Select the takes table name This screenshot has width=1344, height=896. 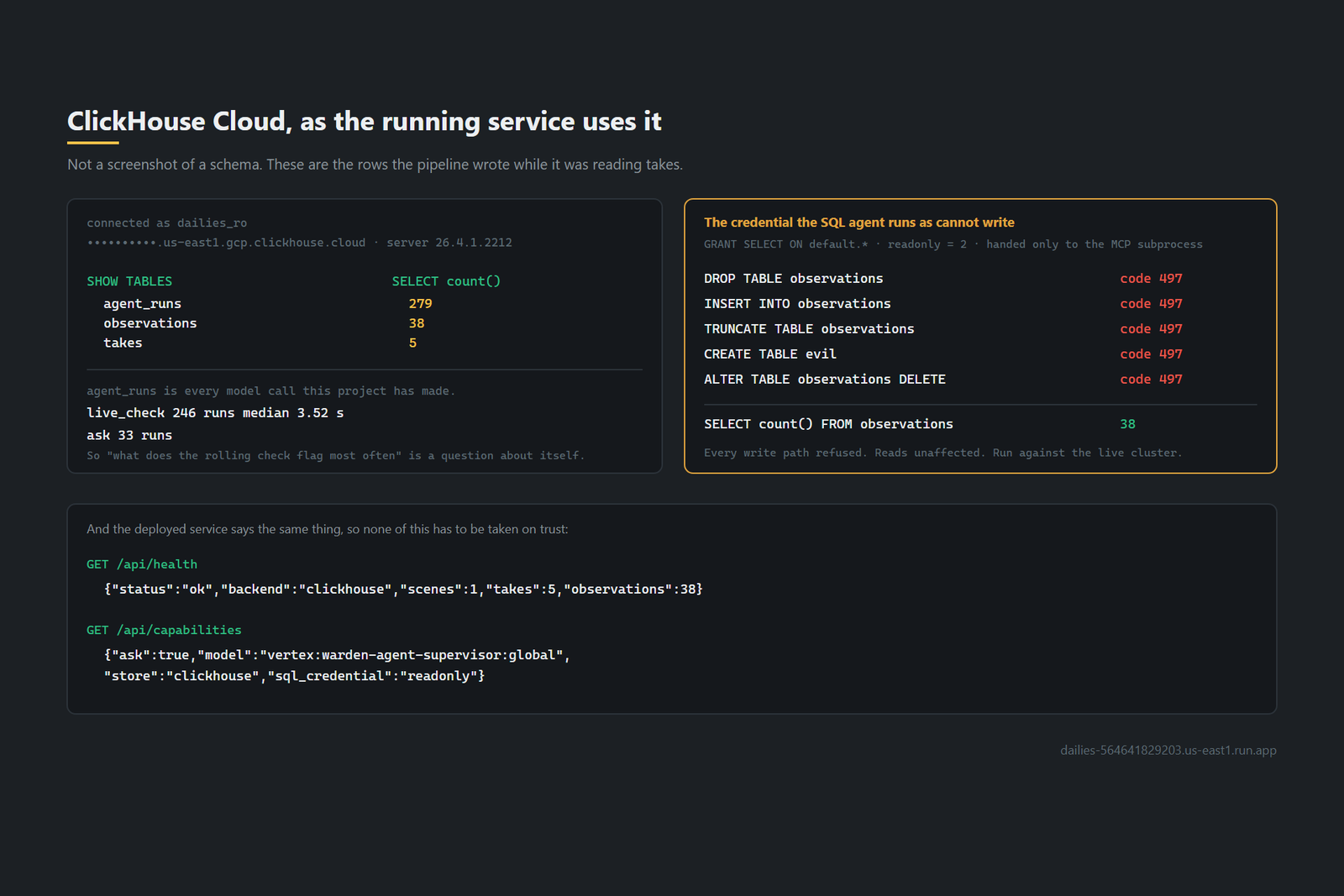pyautogui.click(x=123, y=343)
